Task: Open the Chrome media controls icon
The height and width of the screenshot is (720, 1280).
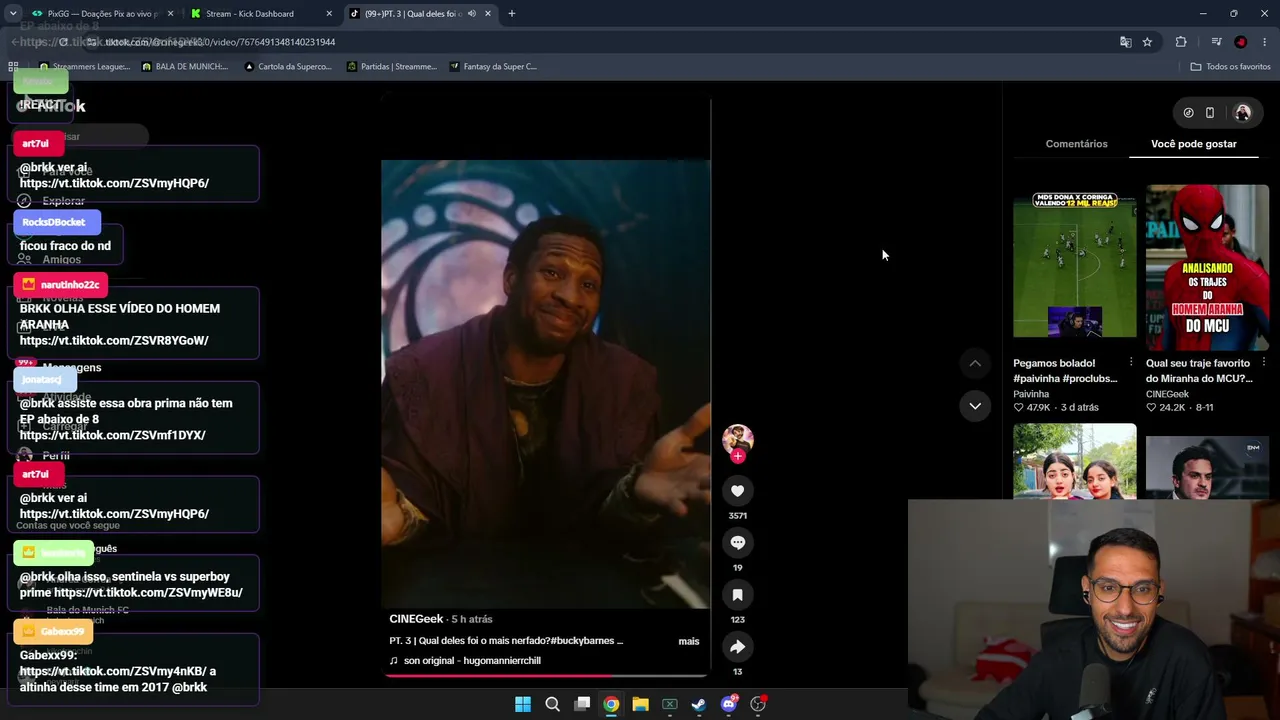Action: (x=1216, y=42)
